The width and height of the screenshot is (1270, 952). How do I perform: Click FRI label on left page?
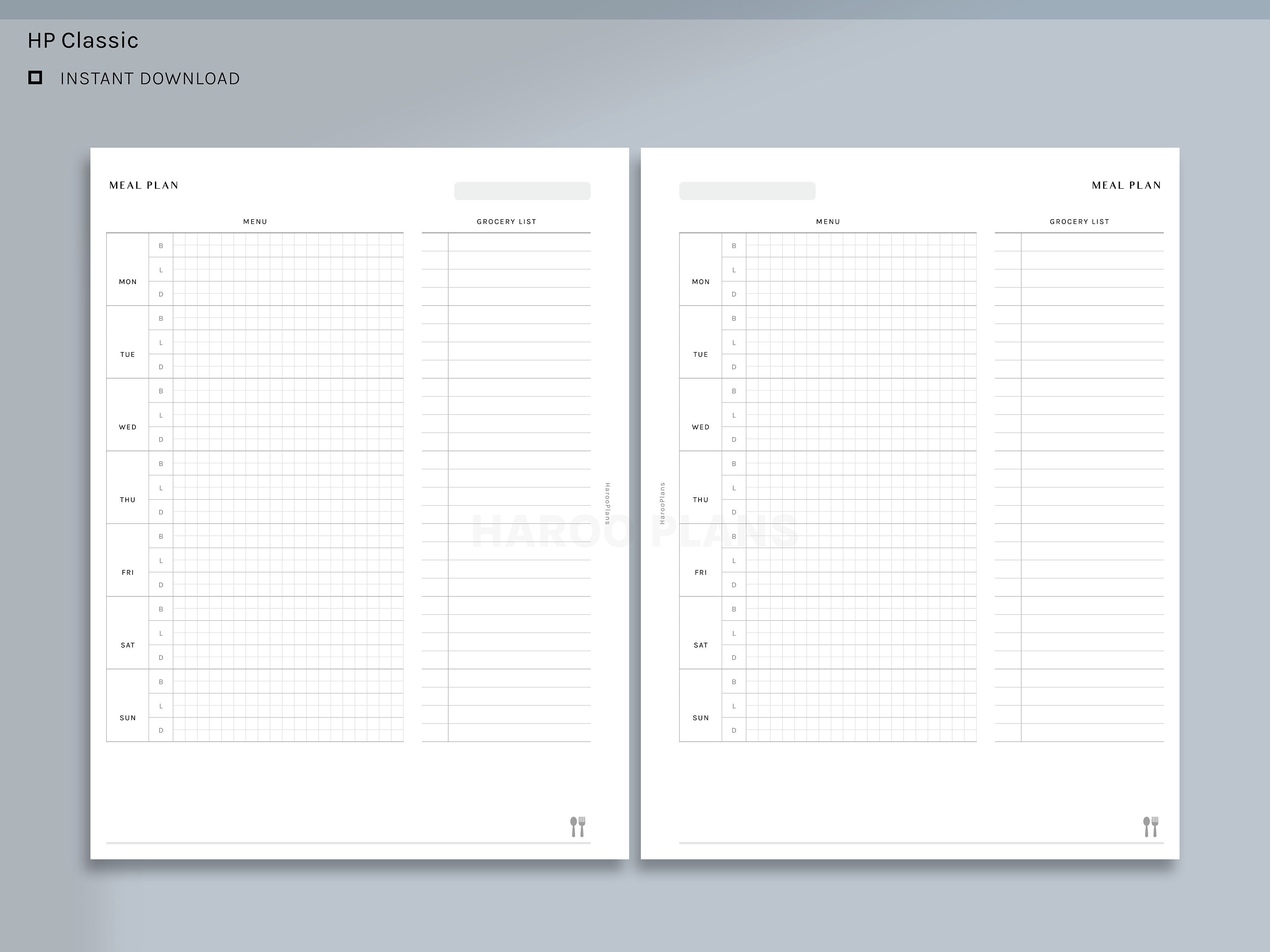(x=128, y=573)
